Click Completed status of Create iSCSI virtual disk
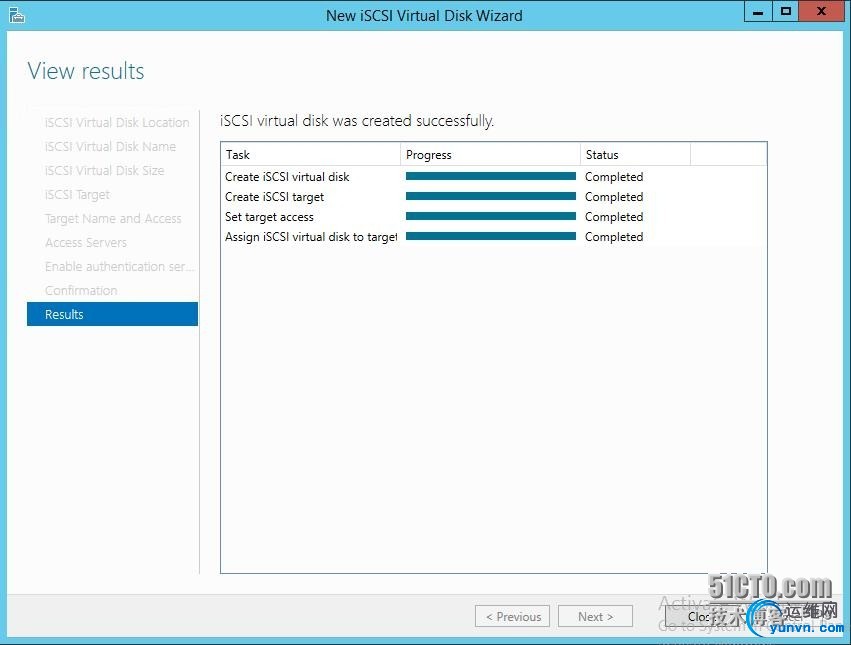The image size is (851, 645). pos(614,177)
